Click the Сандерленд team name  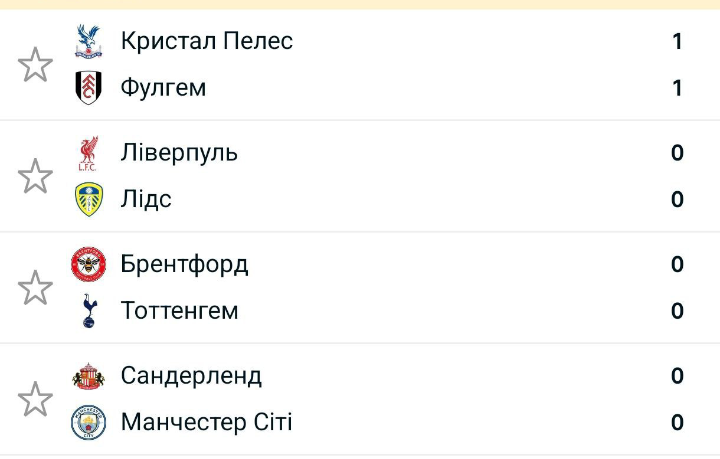click(191, 376)
